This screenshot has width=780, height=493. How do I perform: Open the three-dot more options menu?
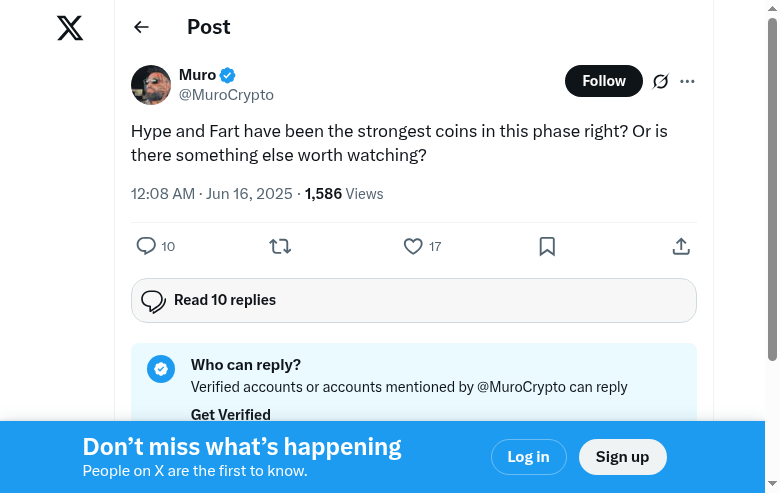tap(687, 81)
